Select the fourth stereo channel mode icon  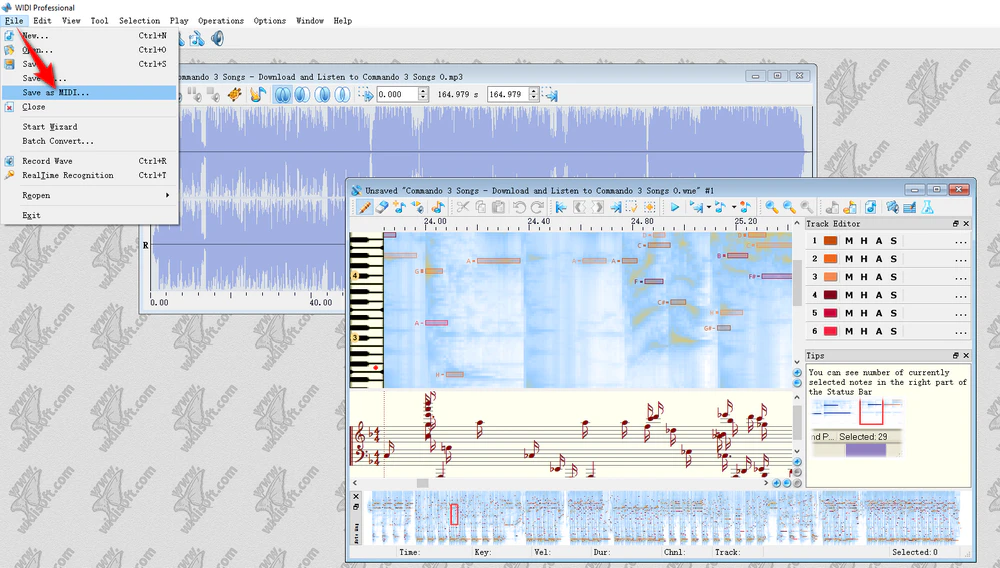(x=342, y=95)
